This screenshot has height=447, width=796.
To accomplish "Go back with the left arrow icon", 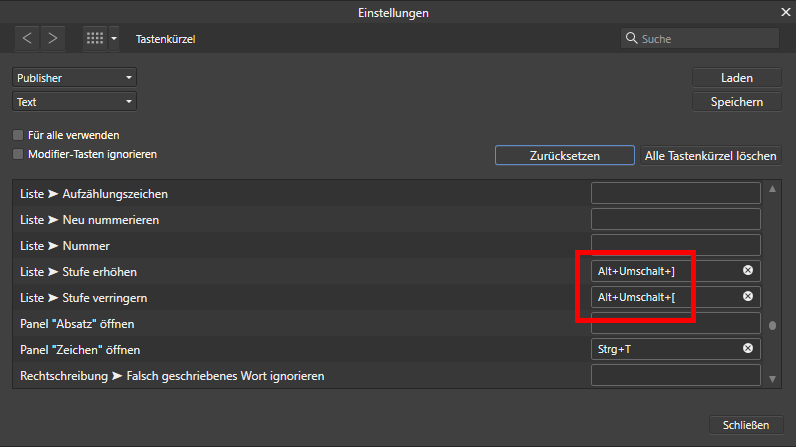I will point(27,39).
